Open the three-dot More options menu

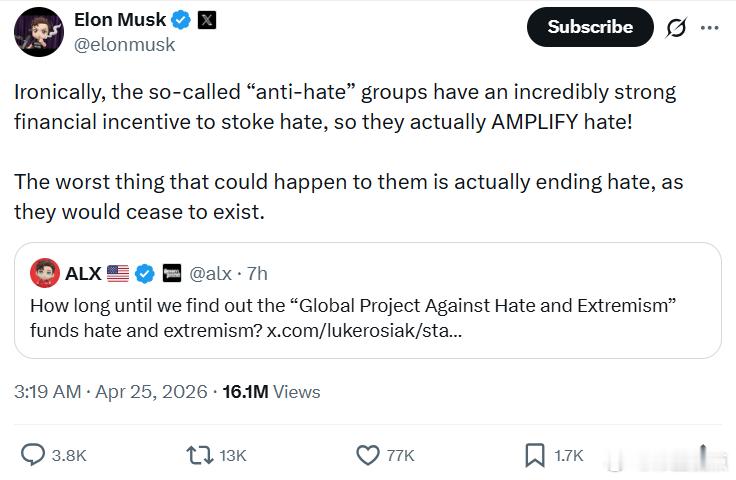point(709,28)
